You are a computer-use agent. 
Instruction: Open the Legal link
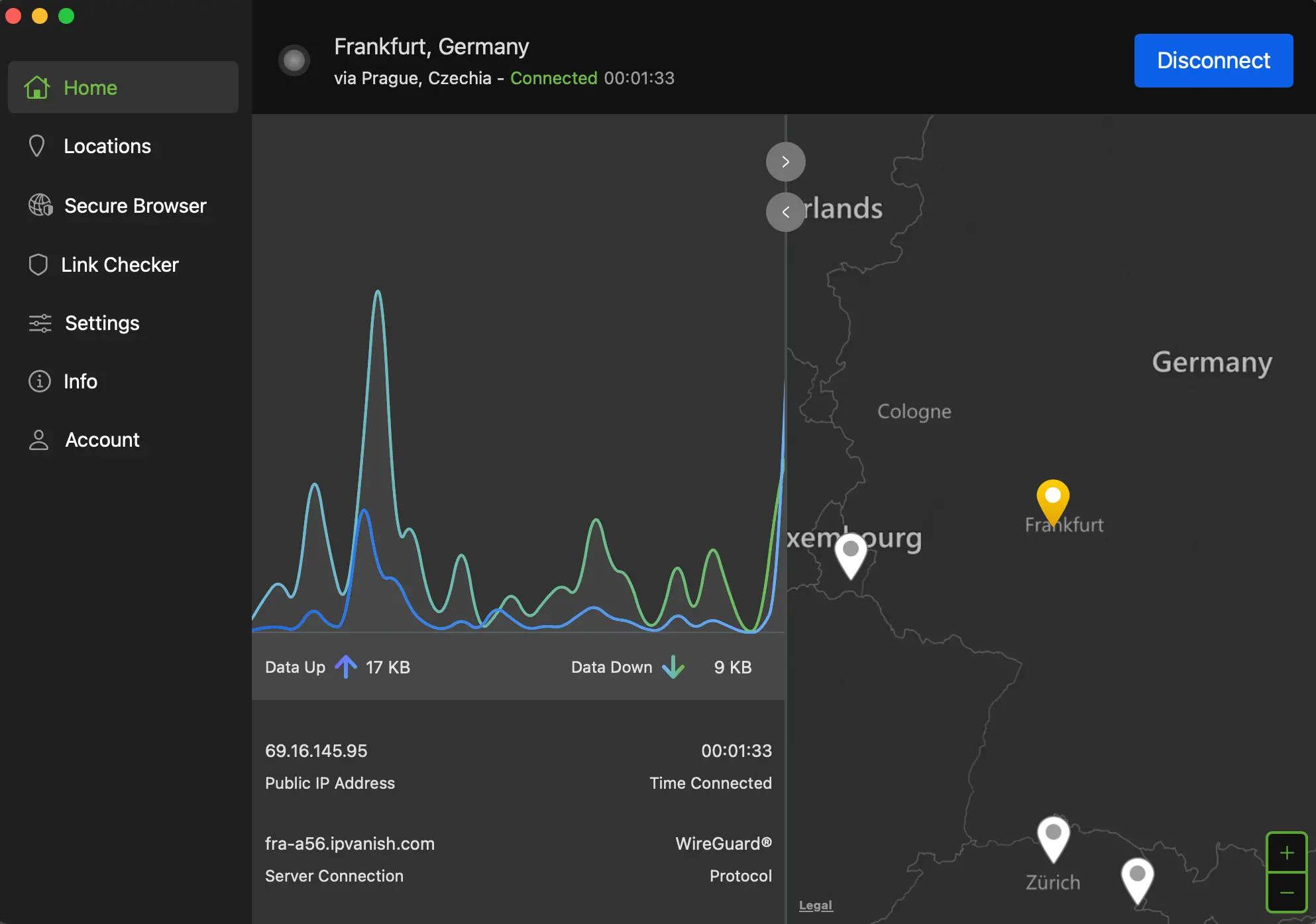pyautogui.click(x=816, y=905)
